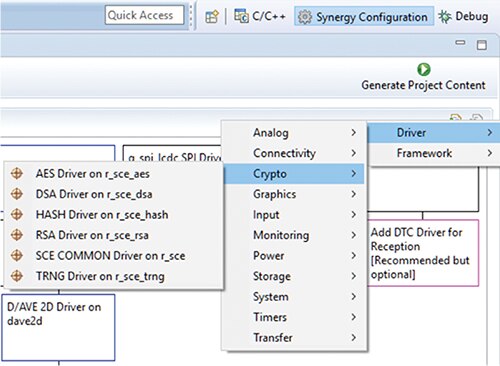Open the Monitoring driver category

click(294, 235)
